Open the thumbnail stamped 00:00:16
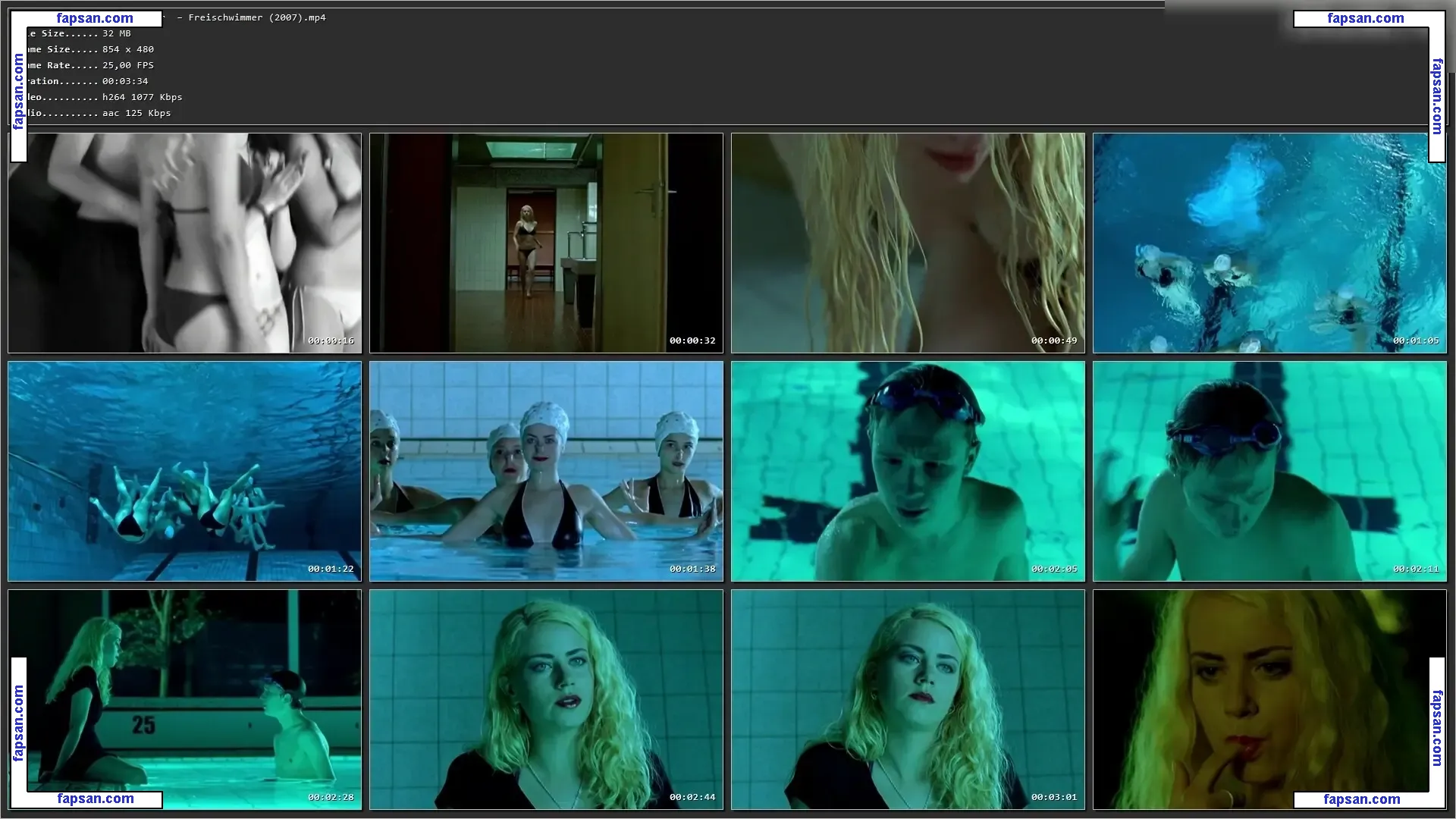 (x=185, y=243)
